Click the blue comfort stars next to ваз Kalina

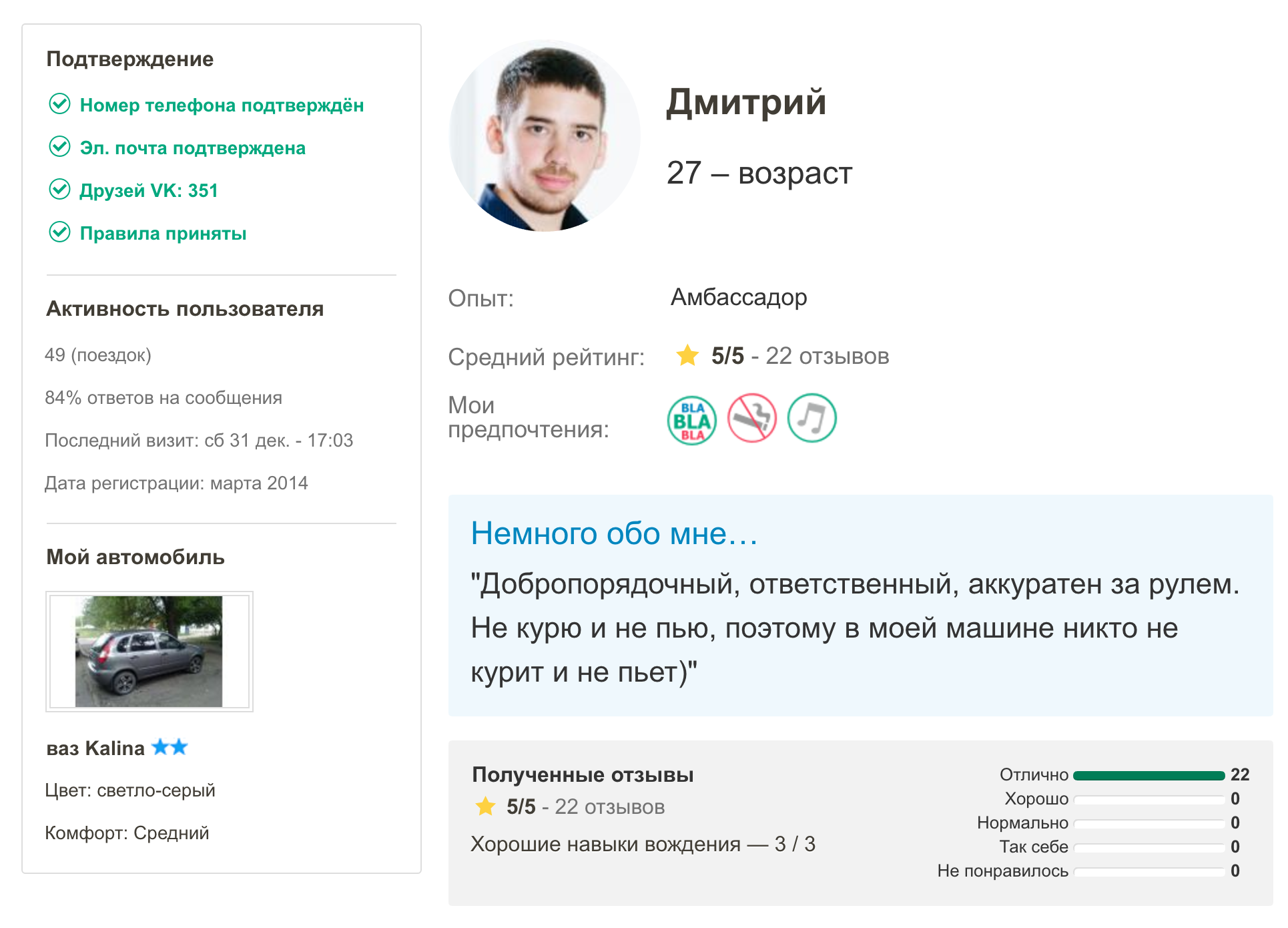170,746
